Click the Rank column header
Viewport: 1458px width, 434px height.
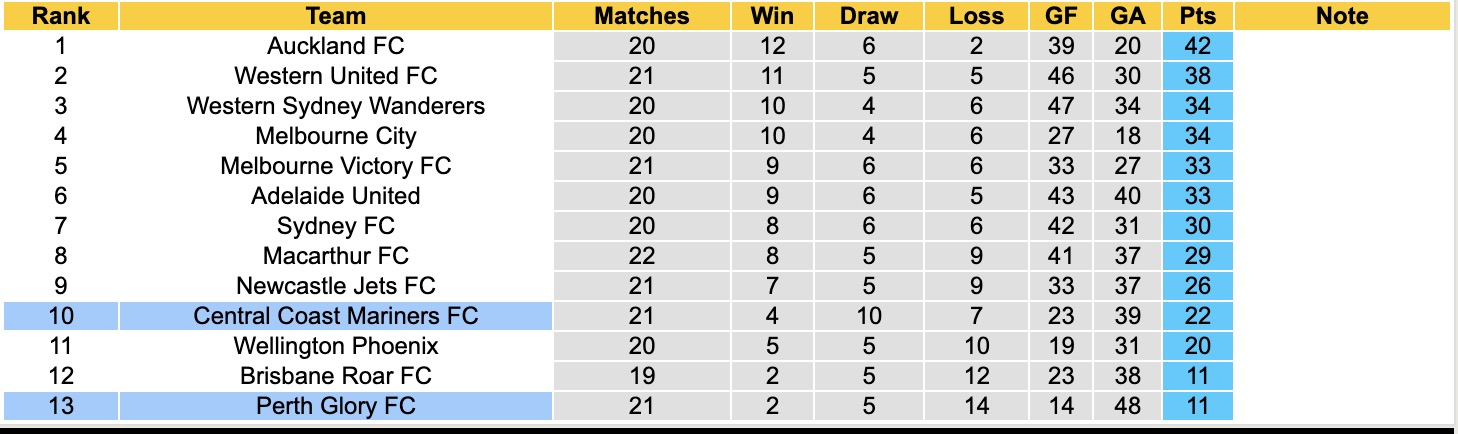tap(60, 16)
